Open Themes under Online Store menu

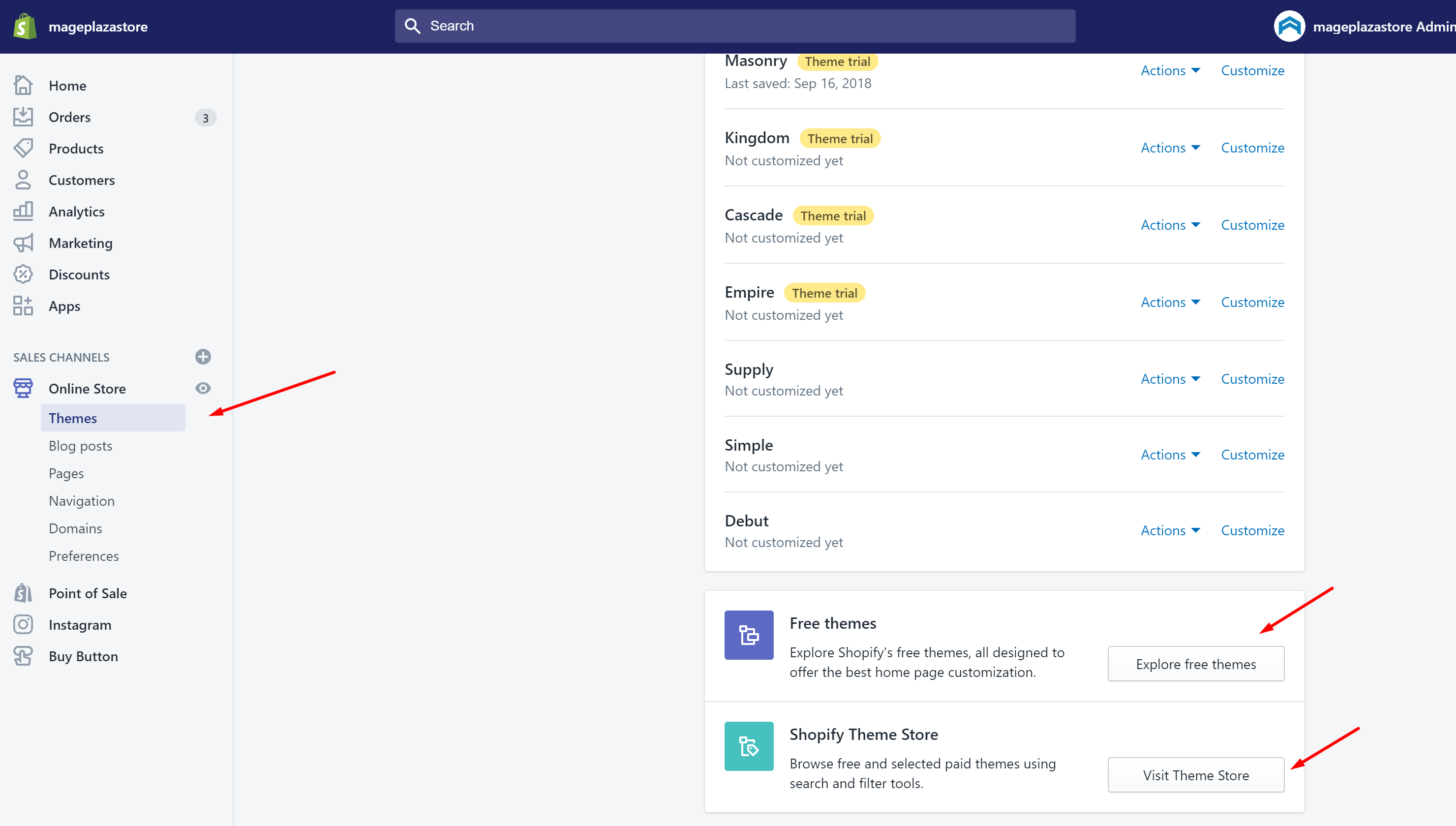(72, 417)
